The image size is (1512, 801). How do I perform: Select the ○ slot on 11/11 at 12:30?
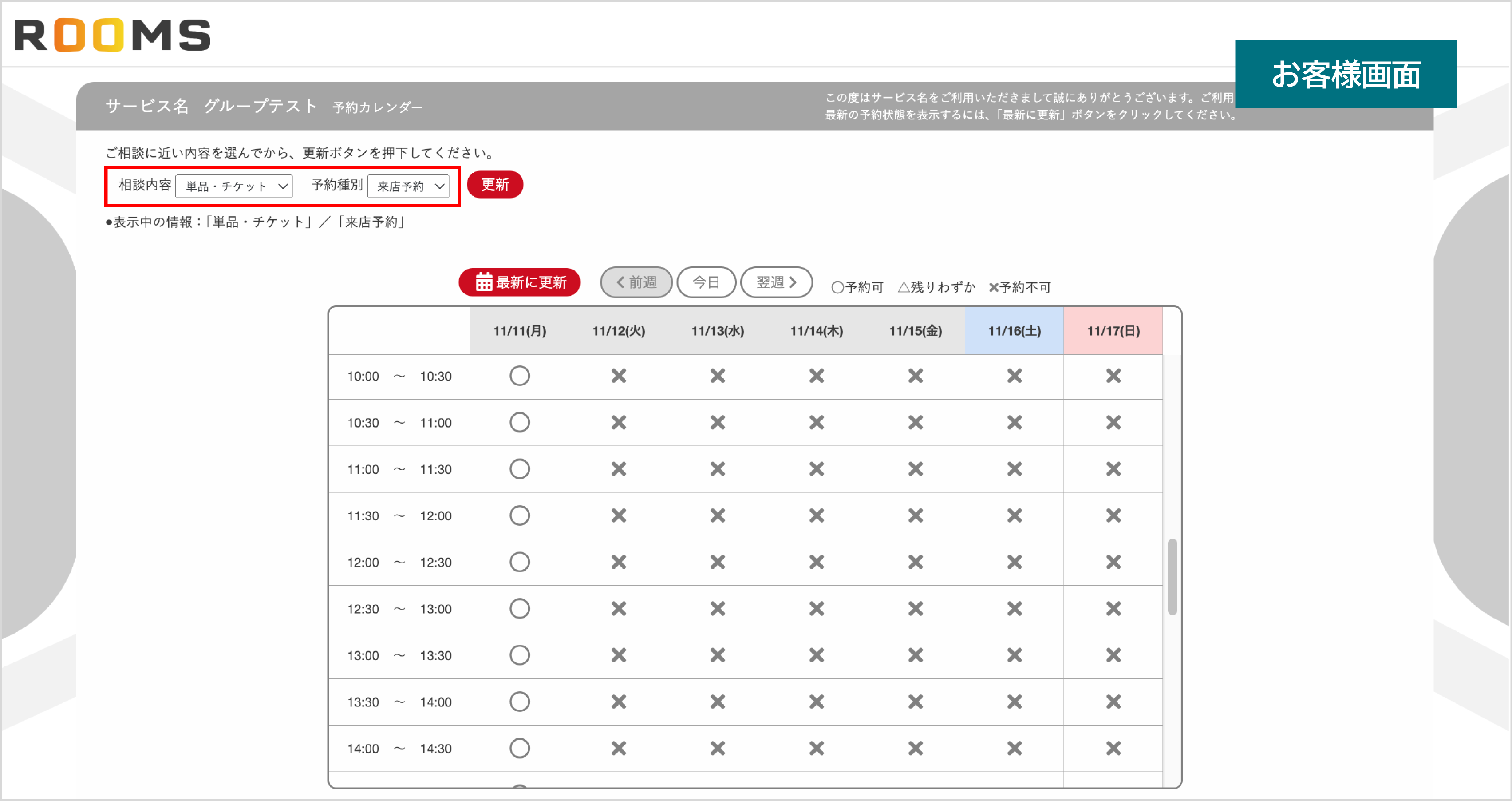click(519, 608)
